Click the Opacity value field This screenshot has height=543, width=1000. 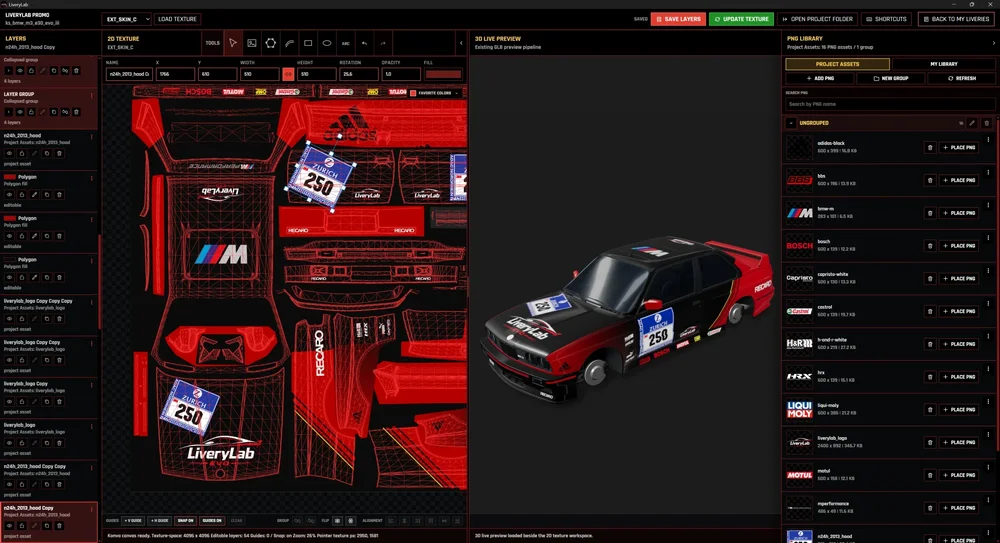401,74
